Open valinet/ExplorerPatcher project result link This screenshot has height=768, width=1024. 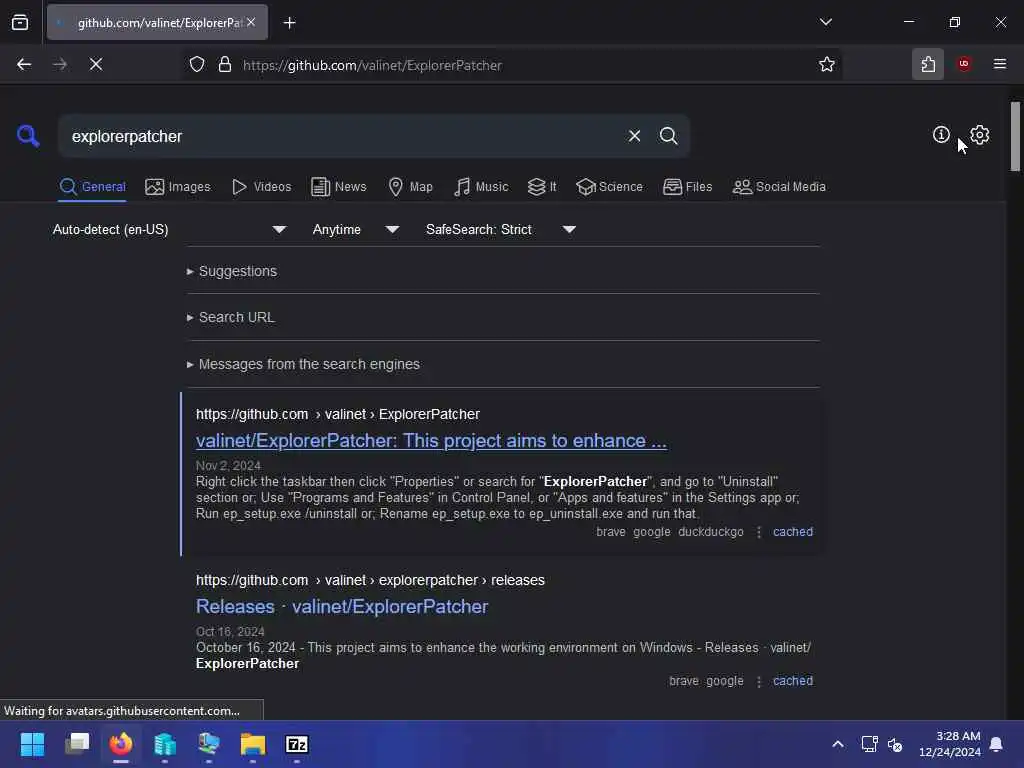click(431, 441)
